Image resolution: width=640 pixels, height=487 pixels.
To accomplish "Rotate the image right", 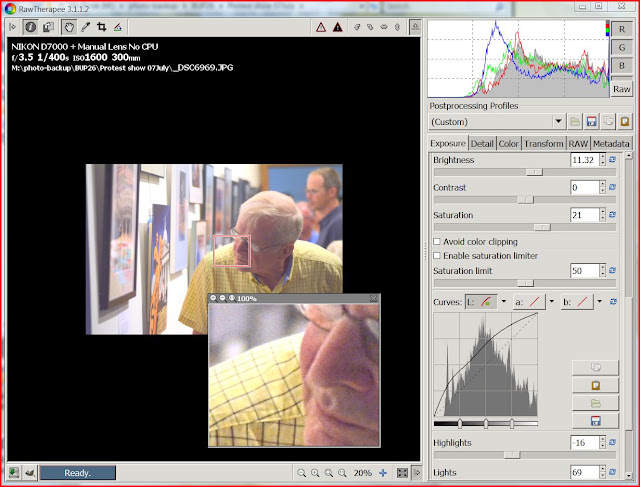I will pos(370,27).
